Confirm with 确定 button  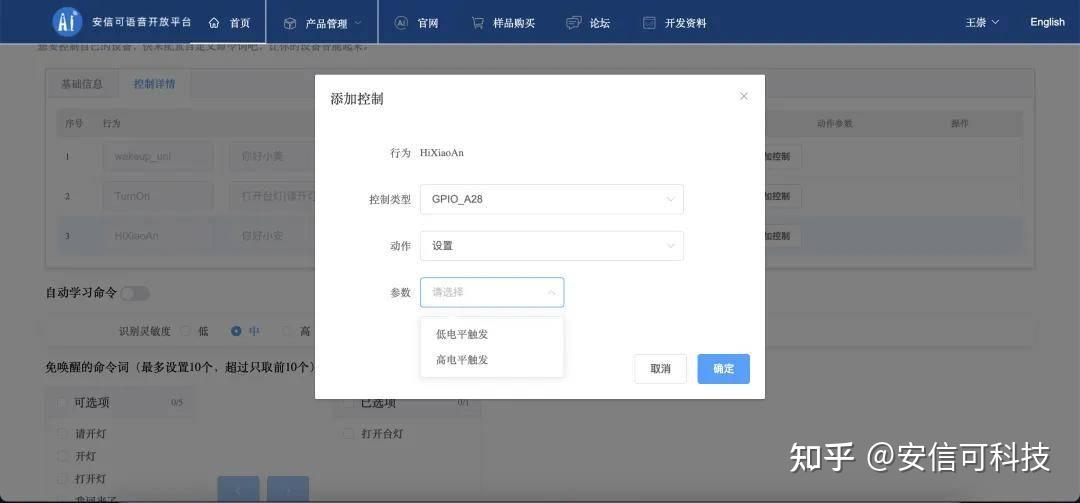coord(723,369)
